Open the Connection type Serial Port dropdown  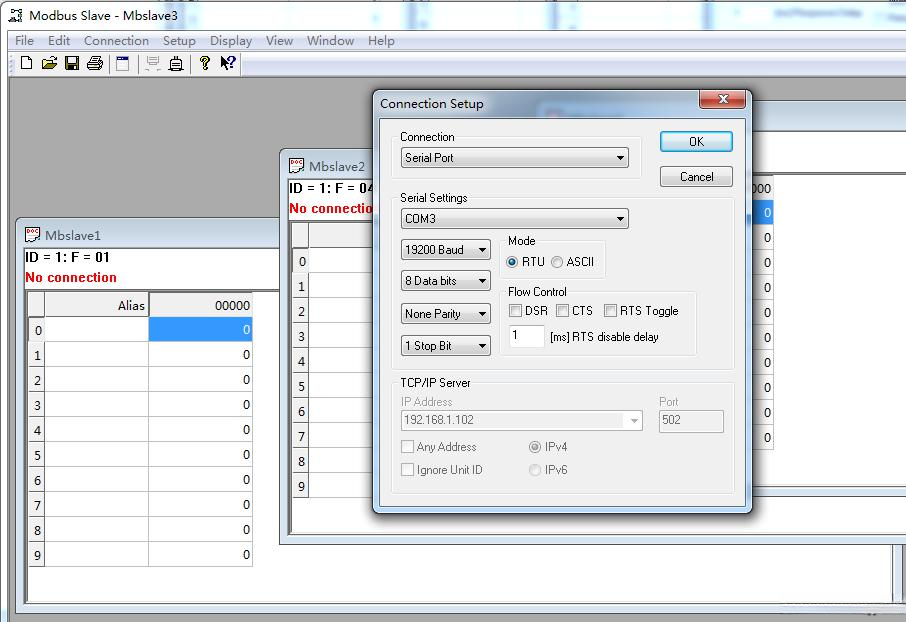pyautogui.click(x=514, y=158)
